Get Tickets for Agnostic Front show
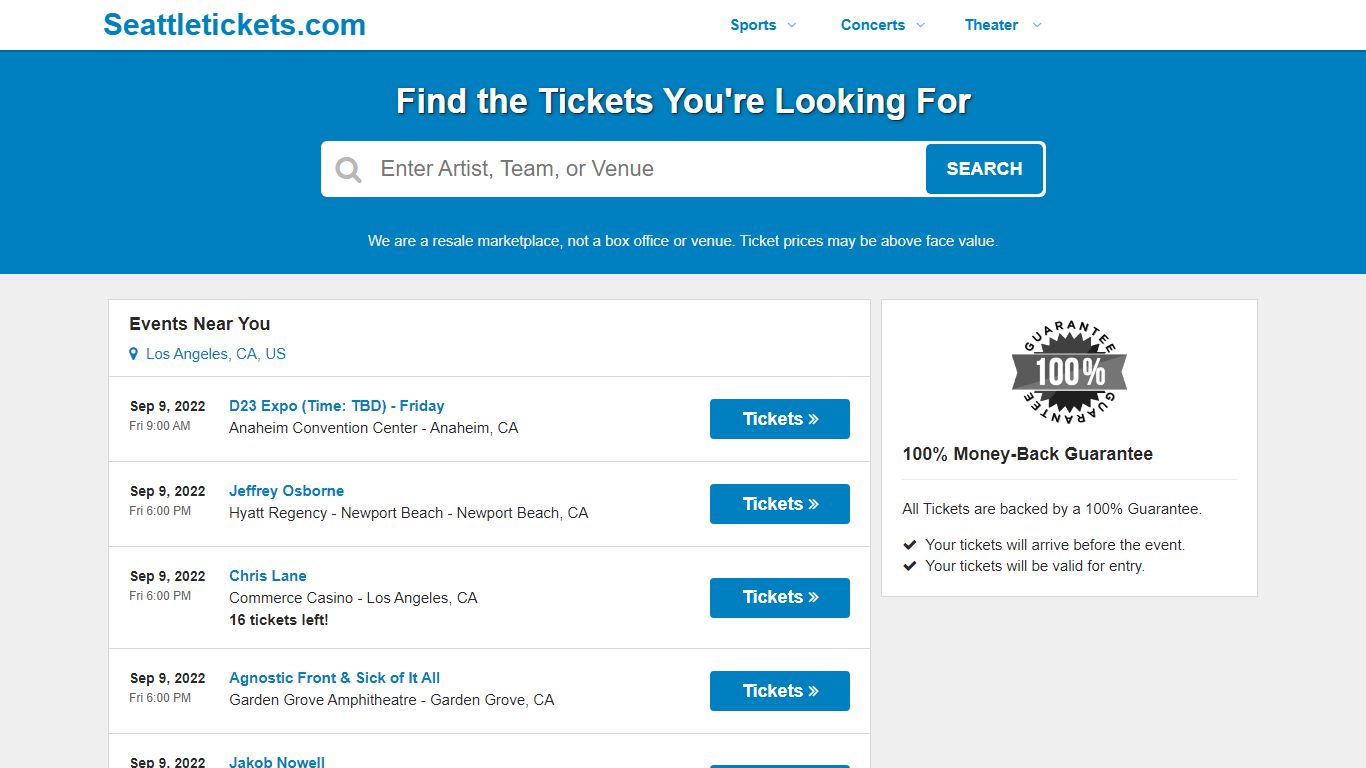Screen dimensions: 1366x768 [780, 691]
